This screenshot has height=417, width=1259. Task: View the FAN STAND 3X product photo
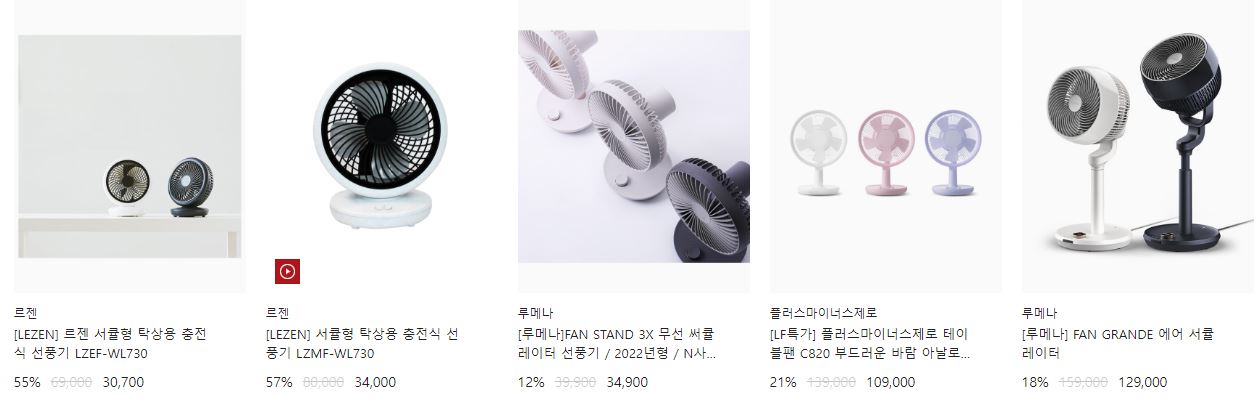634,146
